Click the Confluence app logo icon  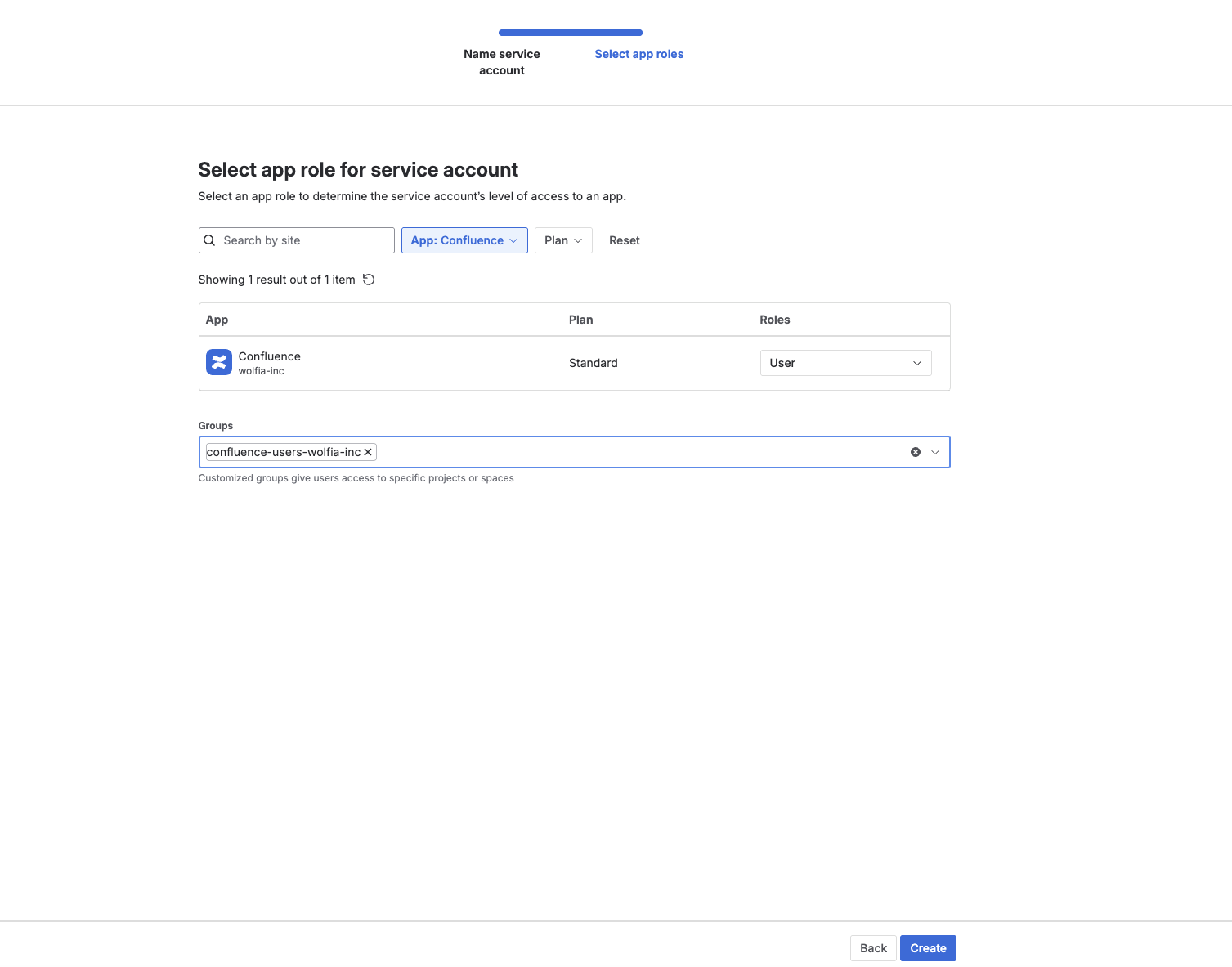point(219,362)
